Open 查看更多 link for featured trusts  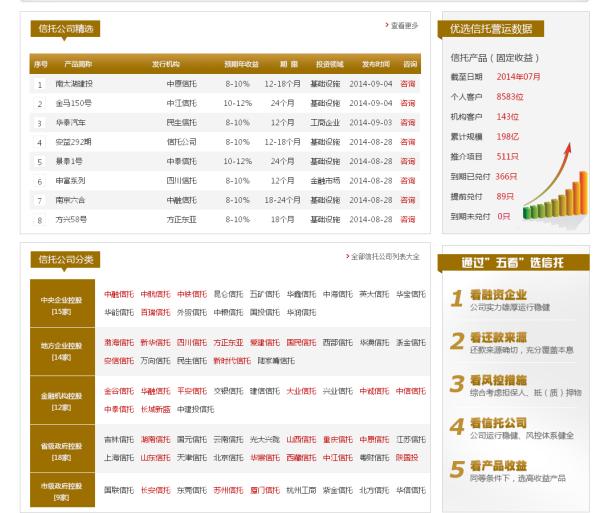405,25
